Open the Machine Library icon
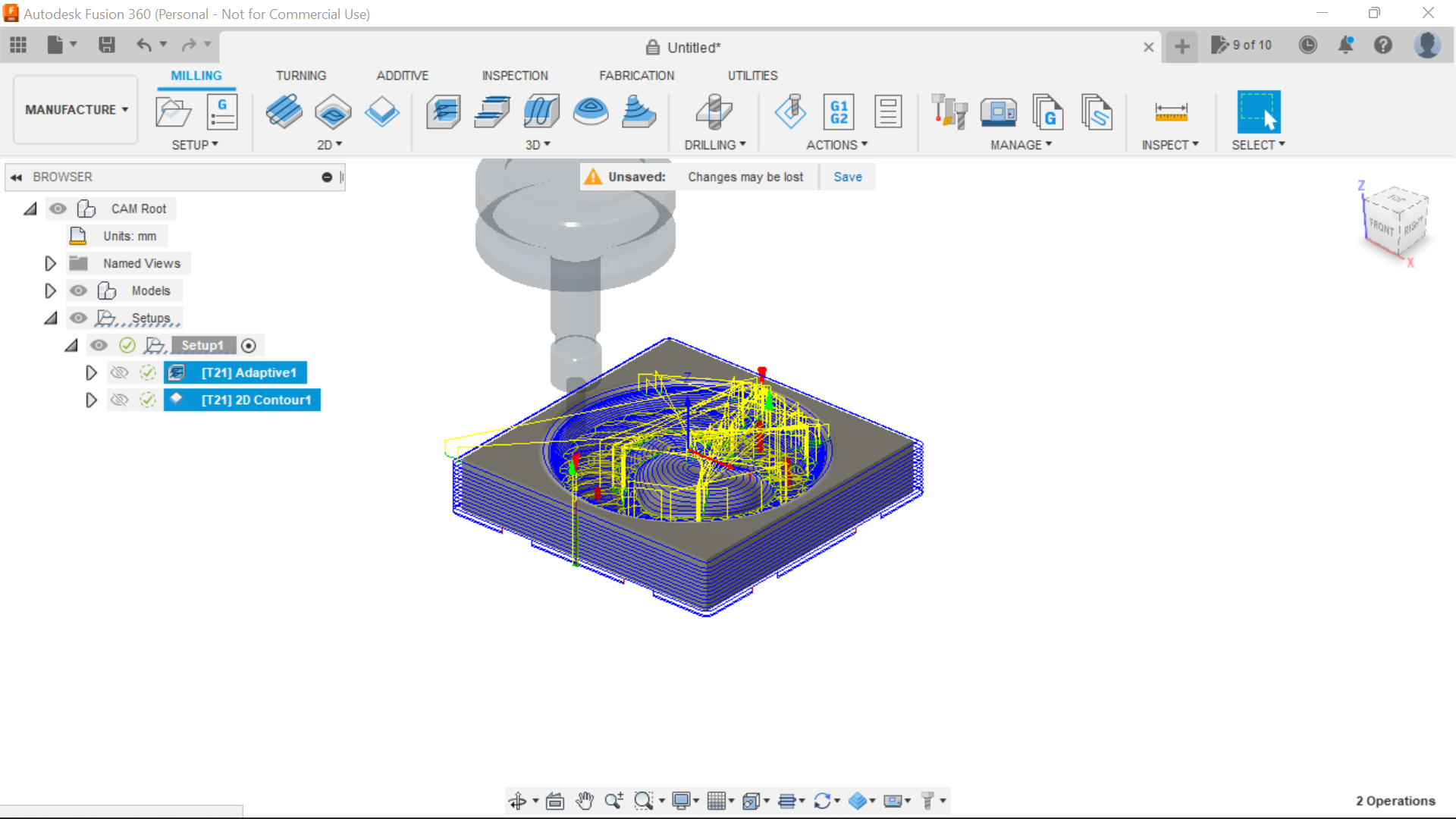This screenshot has height=819, width=1456. click(x=999, y=112)
